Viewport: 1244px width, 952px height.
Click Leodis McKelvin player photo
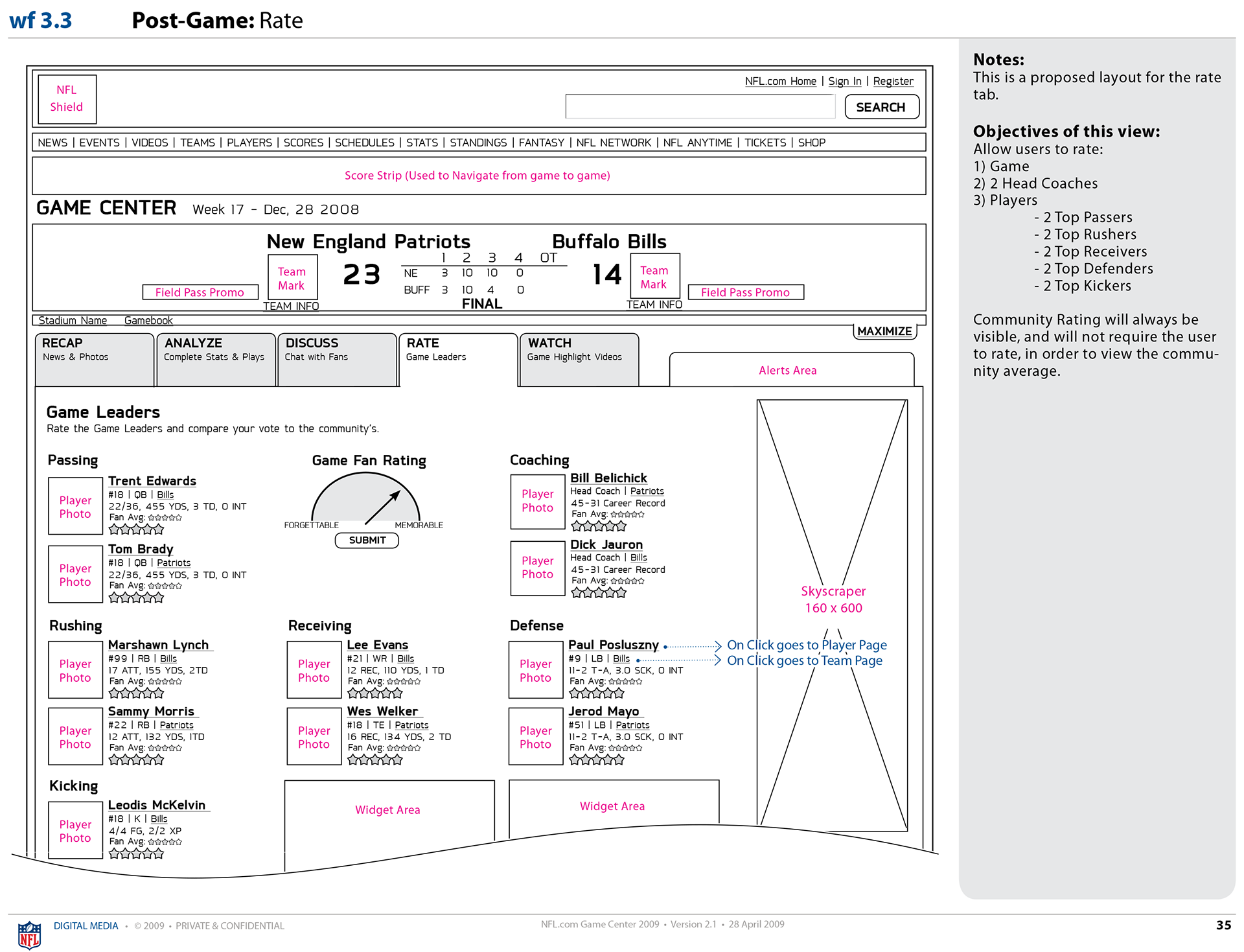[75, 830]
